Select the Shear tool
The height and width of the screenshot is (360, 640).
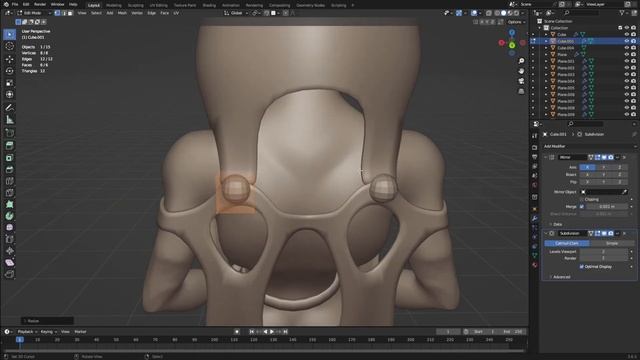pos(9,262)
